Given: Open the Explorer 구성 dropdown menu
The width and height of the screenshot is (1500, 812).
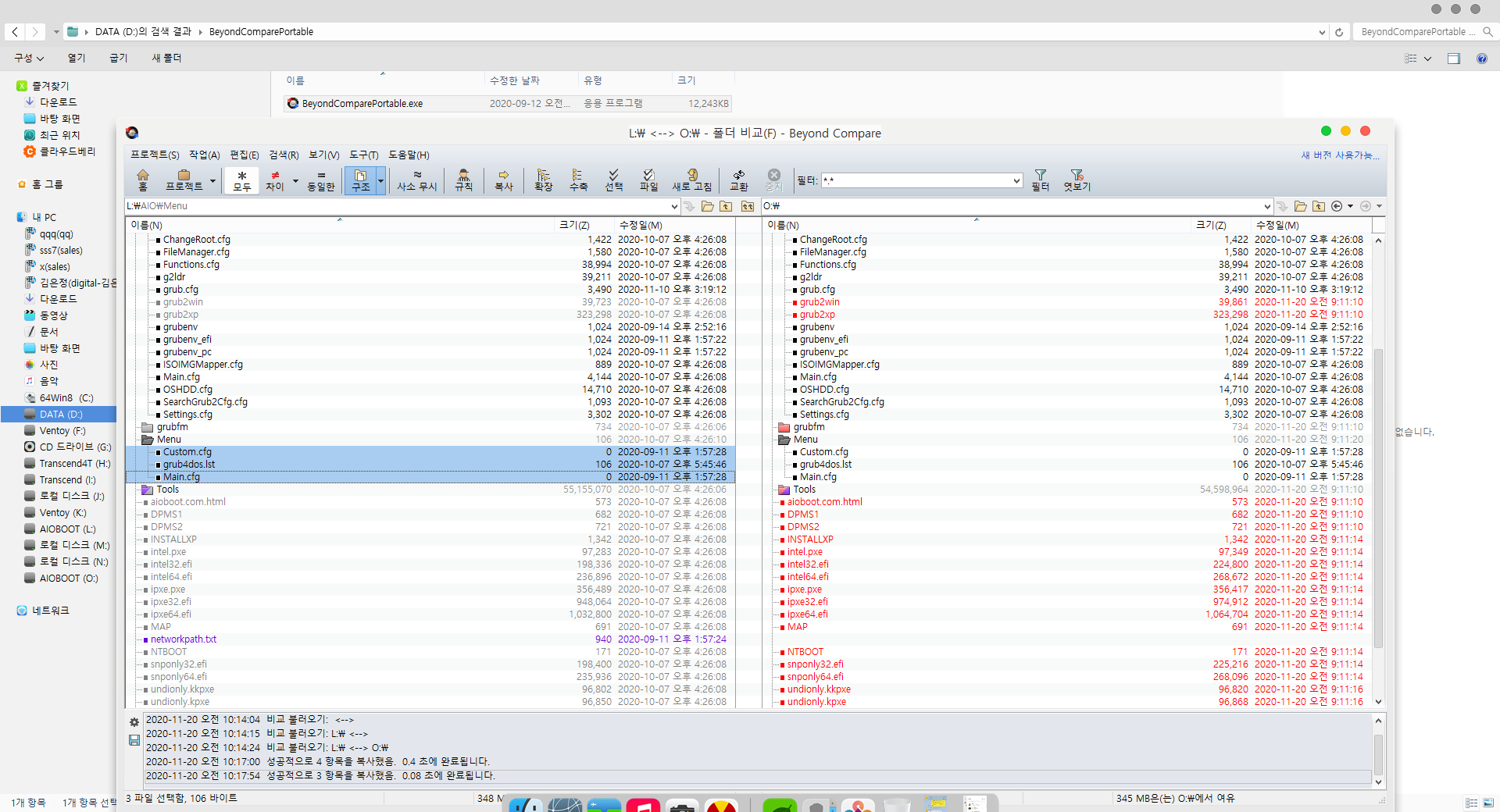Looking at the screenshot, I should (29, 59).
